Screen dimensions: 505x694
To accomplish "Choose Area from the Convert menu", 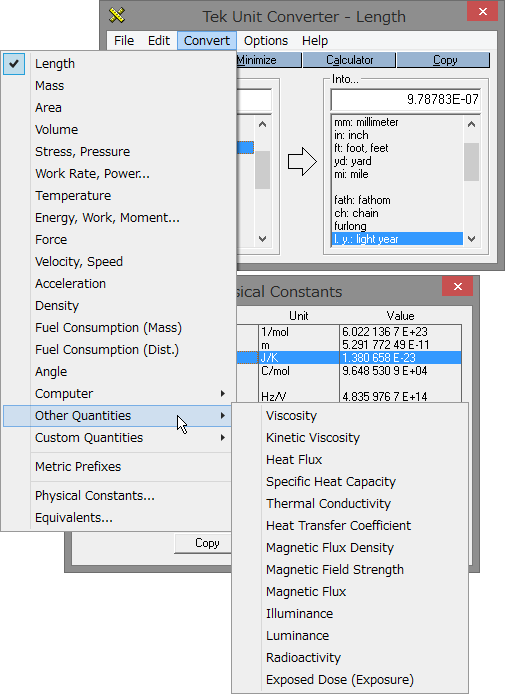I will [x=118, y=108].
